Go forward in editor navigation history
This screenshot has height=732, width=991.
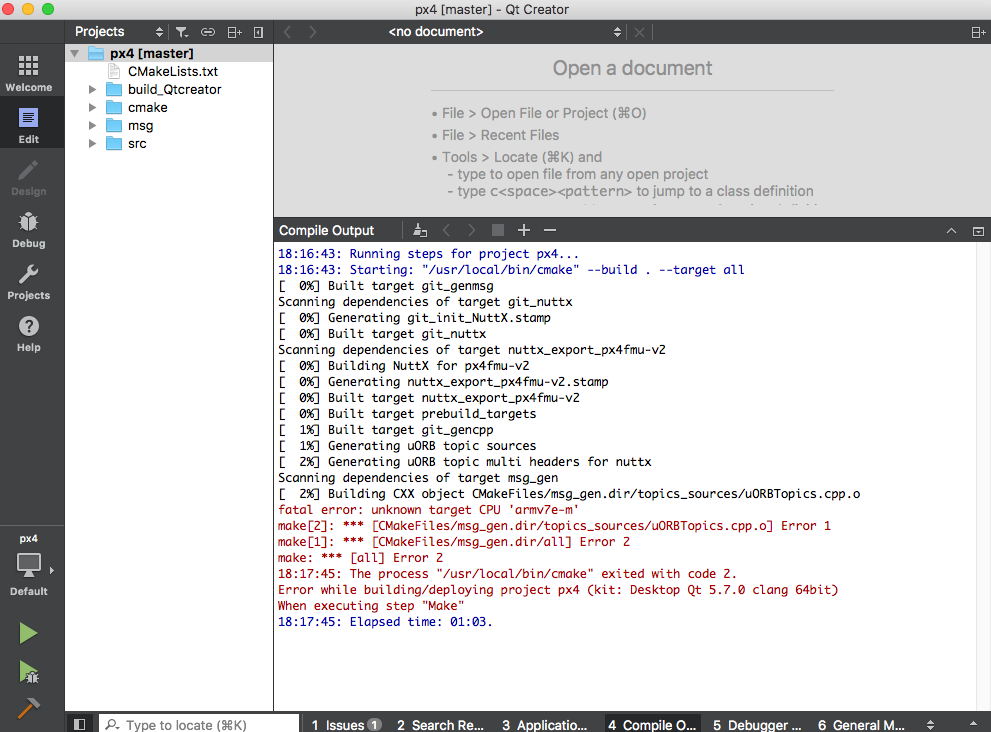coord(312,32)
